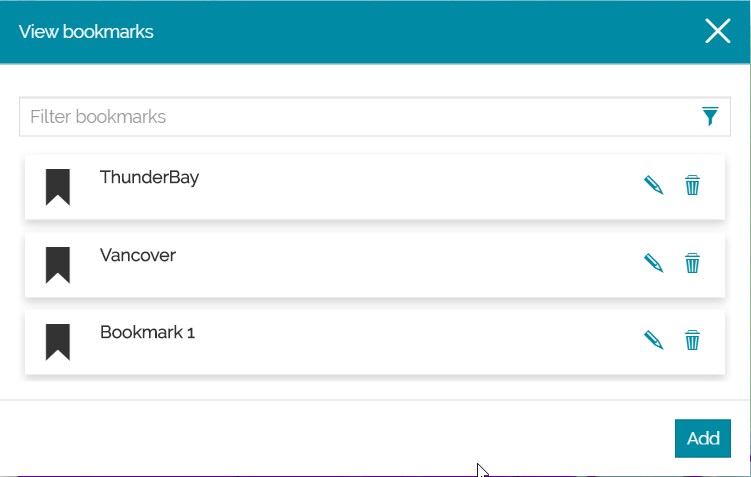751x477 pixels.
Task: Click the trash icon for Bookmark 1
Action: click(x=692, y=340)
